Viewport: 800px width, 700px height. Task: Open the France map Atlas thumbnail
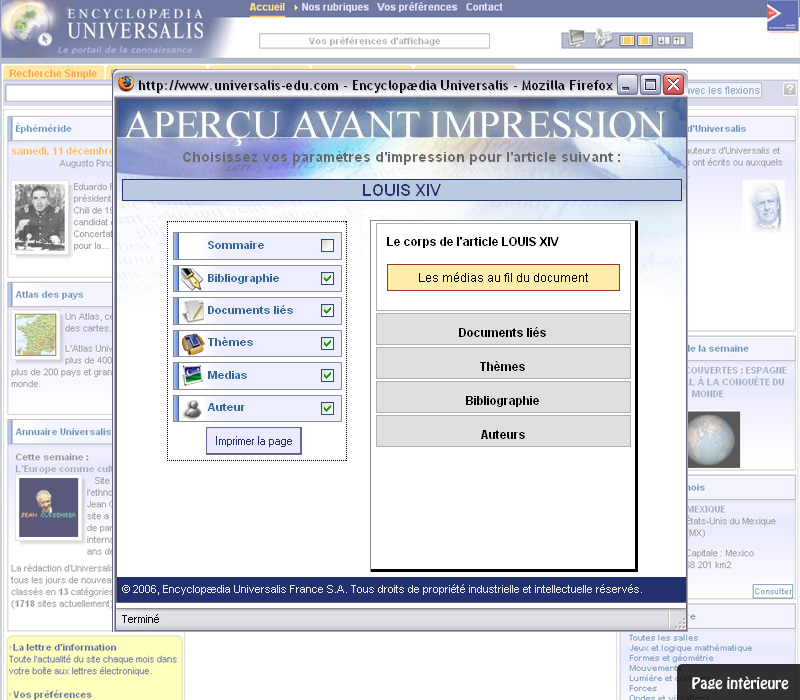(x=35, y=334)
